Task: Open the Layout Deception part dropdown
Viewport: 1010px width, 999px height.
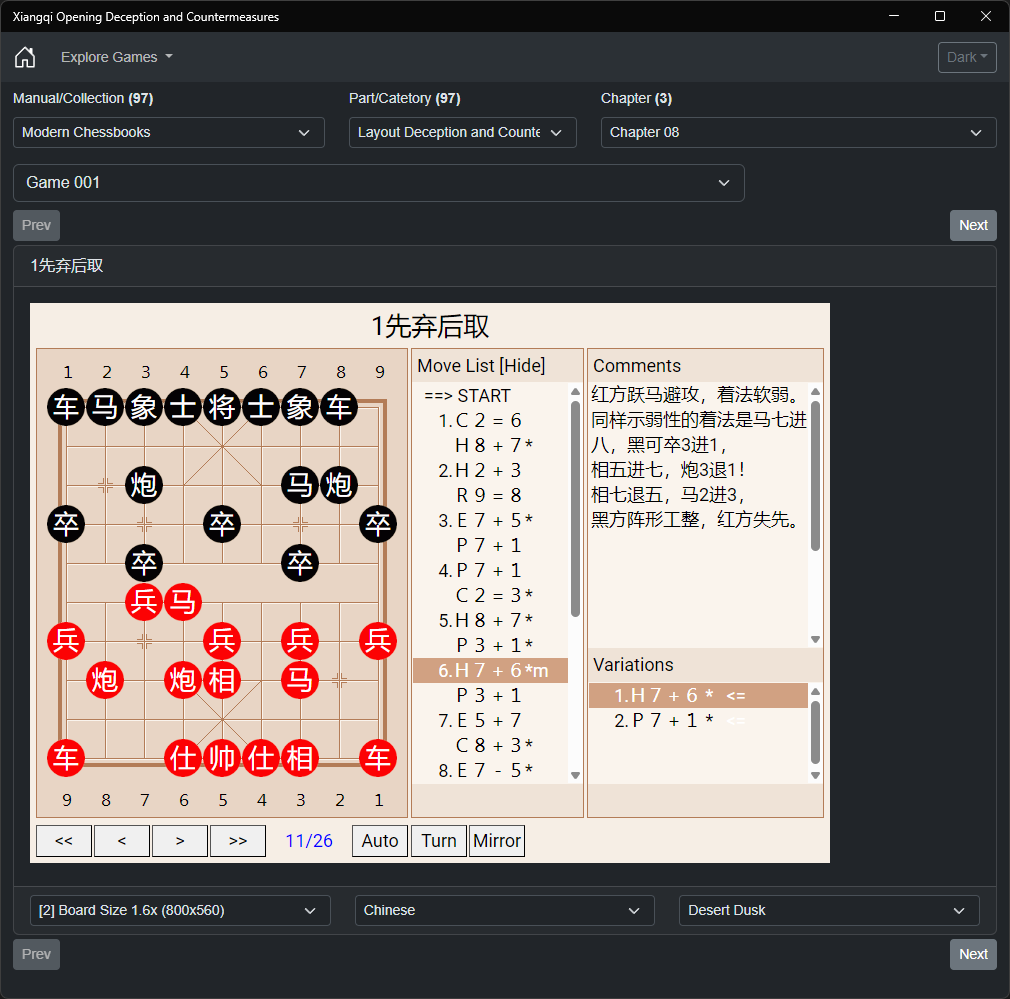Action: point(462,133)
